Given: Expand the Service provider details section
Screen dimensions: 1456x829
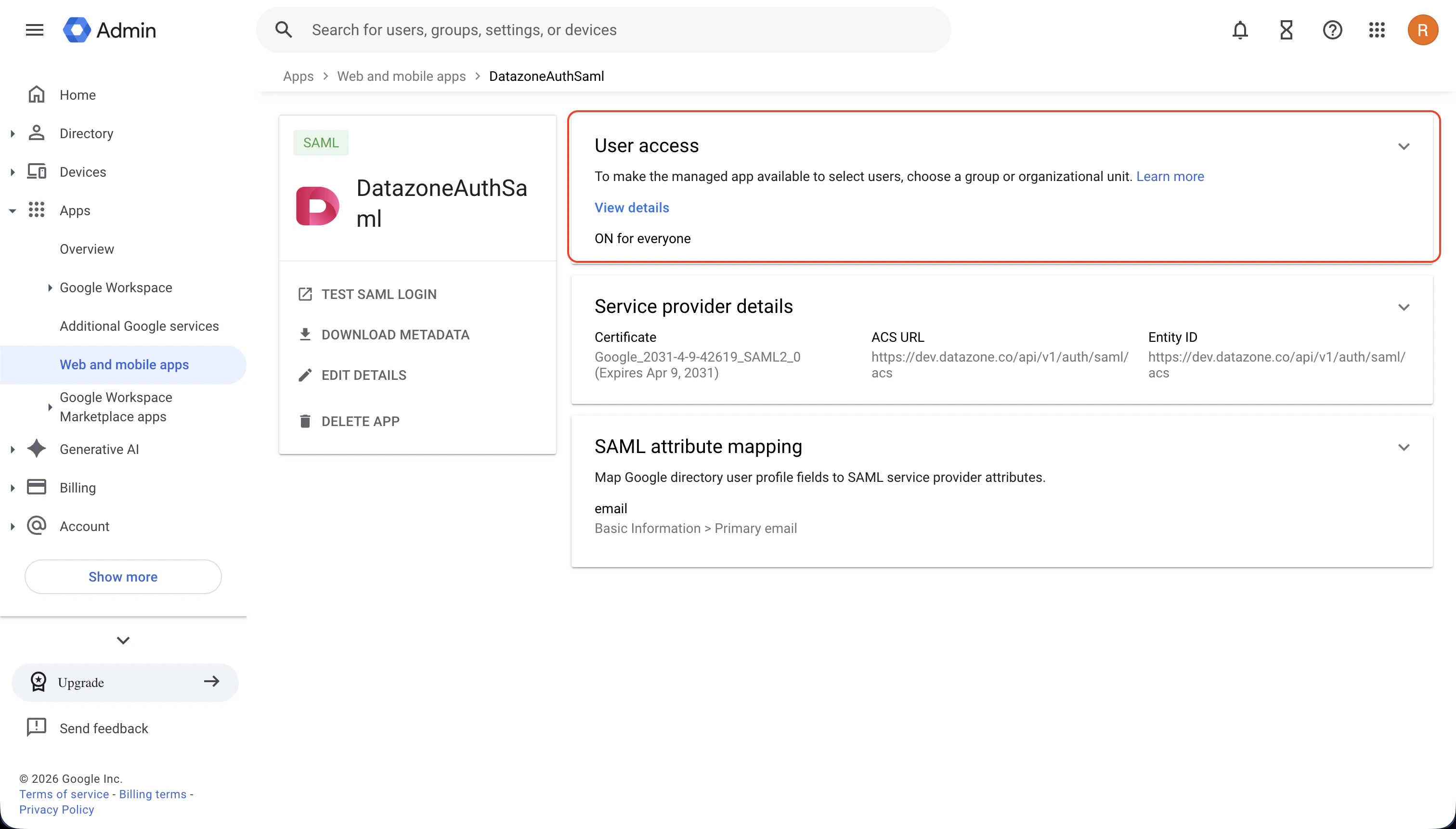Looking at the screenshot, I should click(x=1404, y=308).
